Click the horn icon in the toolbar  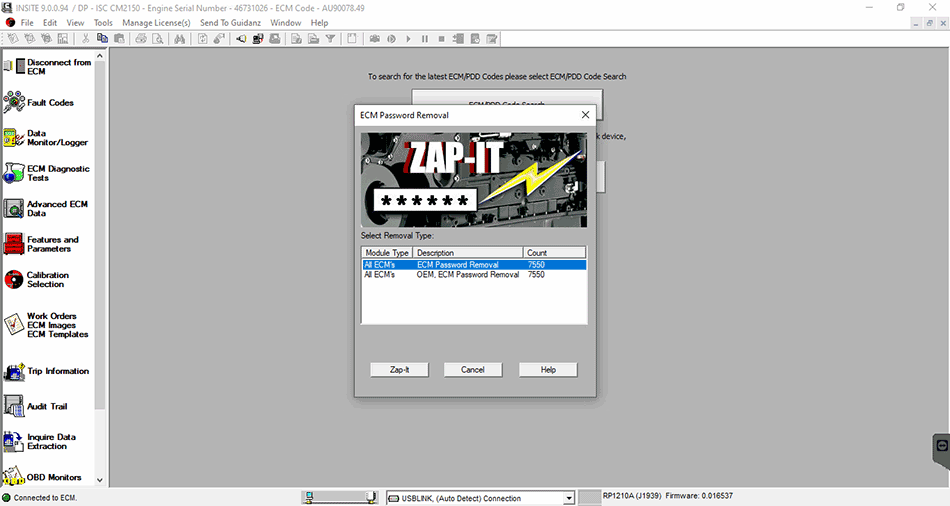(241, 39)
